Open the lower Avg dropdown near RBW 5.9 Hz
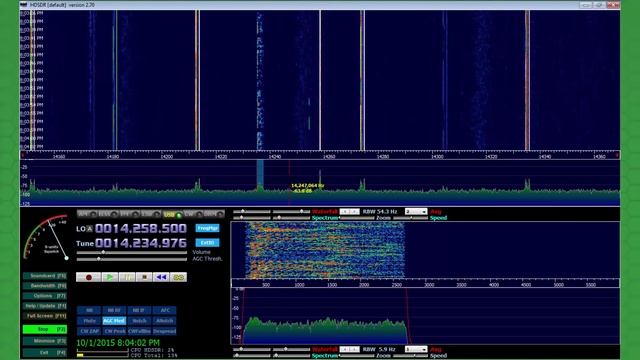This screenshot has width=640, height=360. point(416,349)
